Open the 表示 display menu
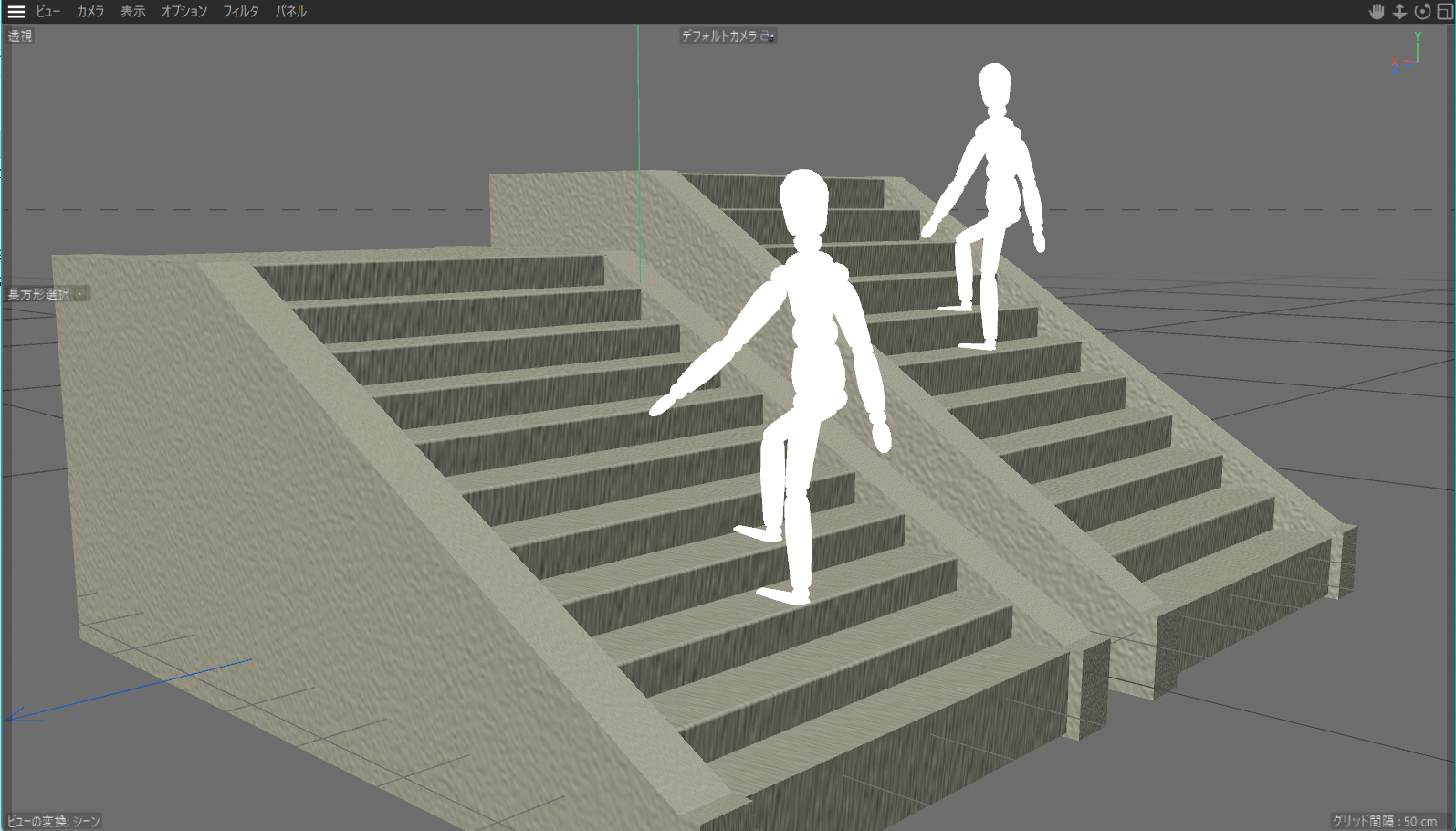 133,12
